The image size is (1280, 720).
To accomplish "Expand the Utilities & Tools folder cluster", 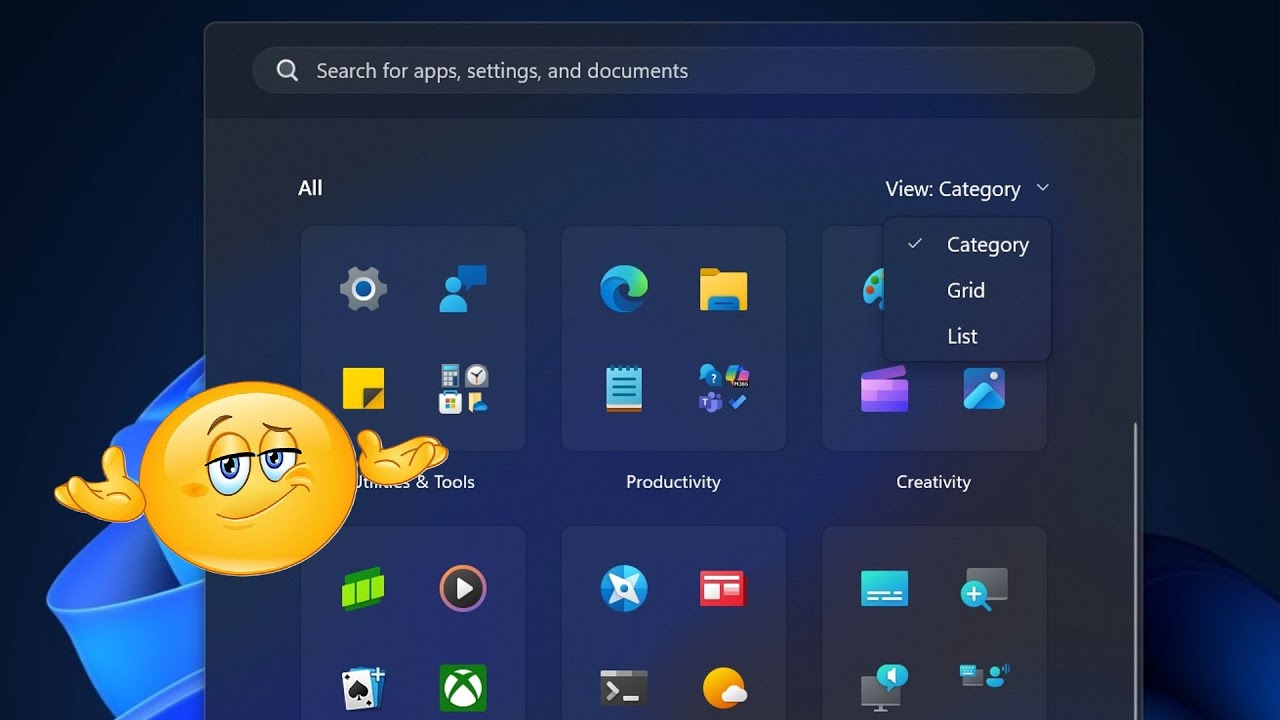I will coord(464,389).
